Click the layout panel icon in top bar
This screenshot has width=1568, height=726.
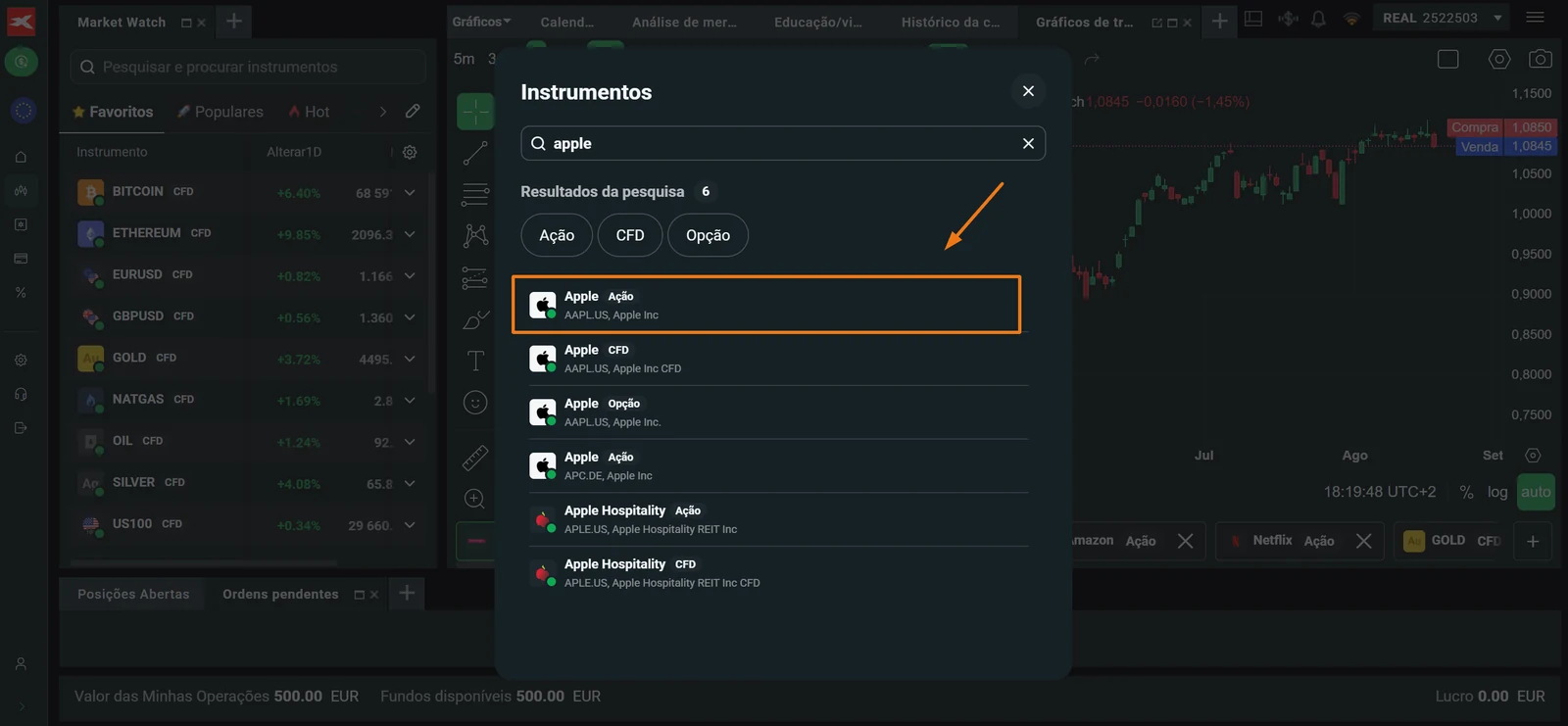[1253, 19]
